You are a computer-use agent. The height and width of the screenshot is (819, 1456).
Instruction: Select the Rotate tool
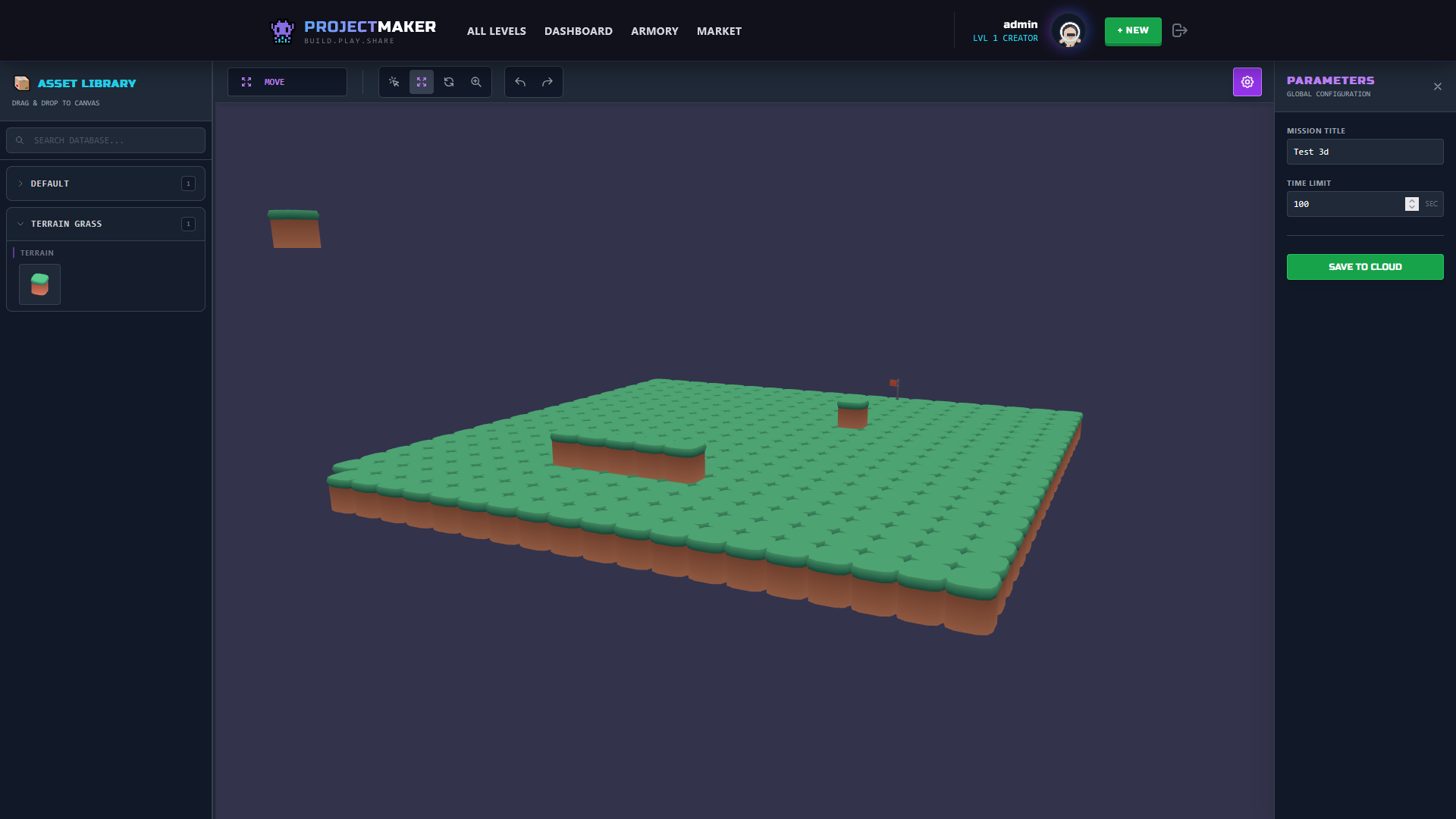tap(449, 82)
